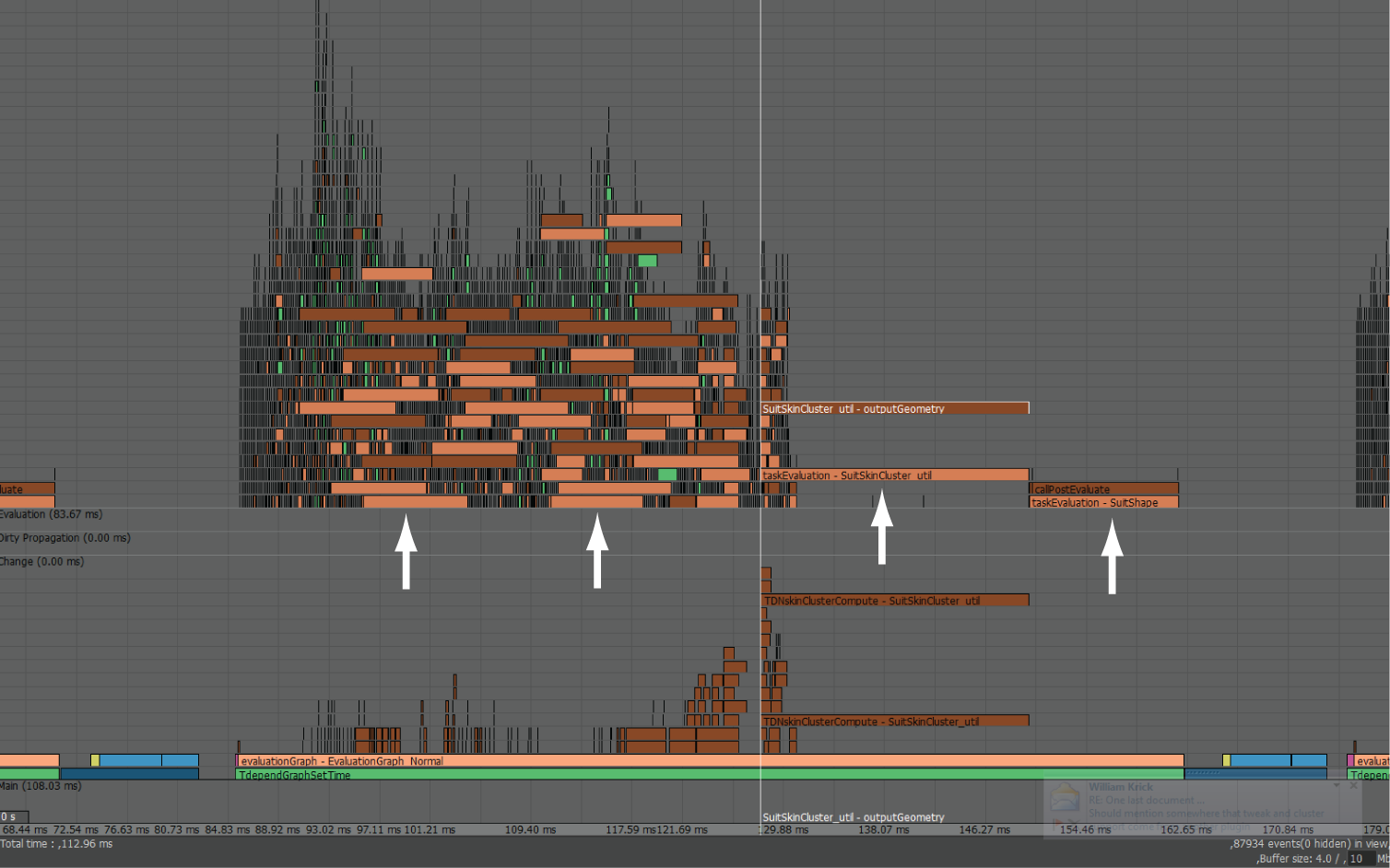1390x868 pixels.
Task: Click the Change (0.00 ms) category label
Action: click(x=41, y=561)
